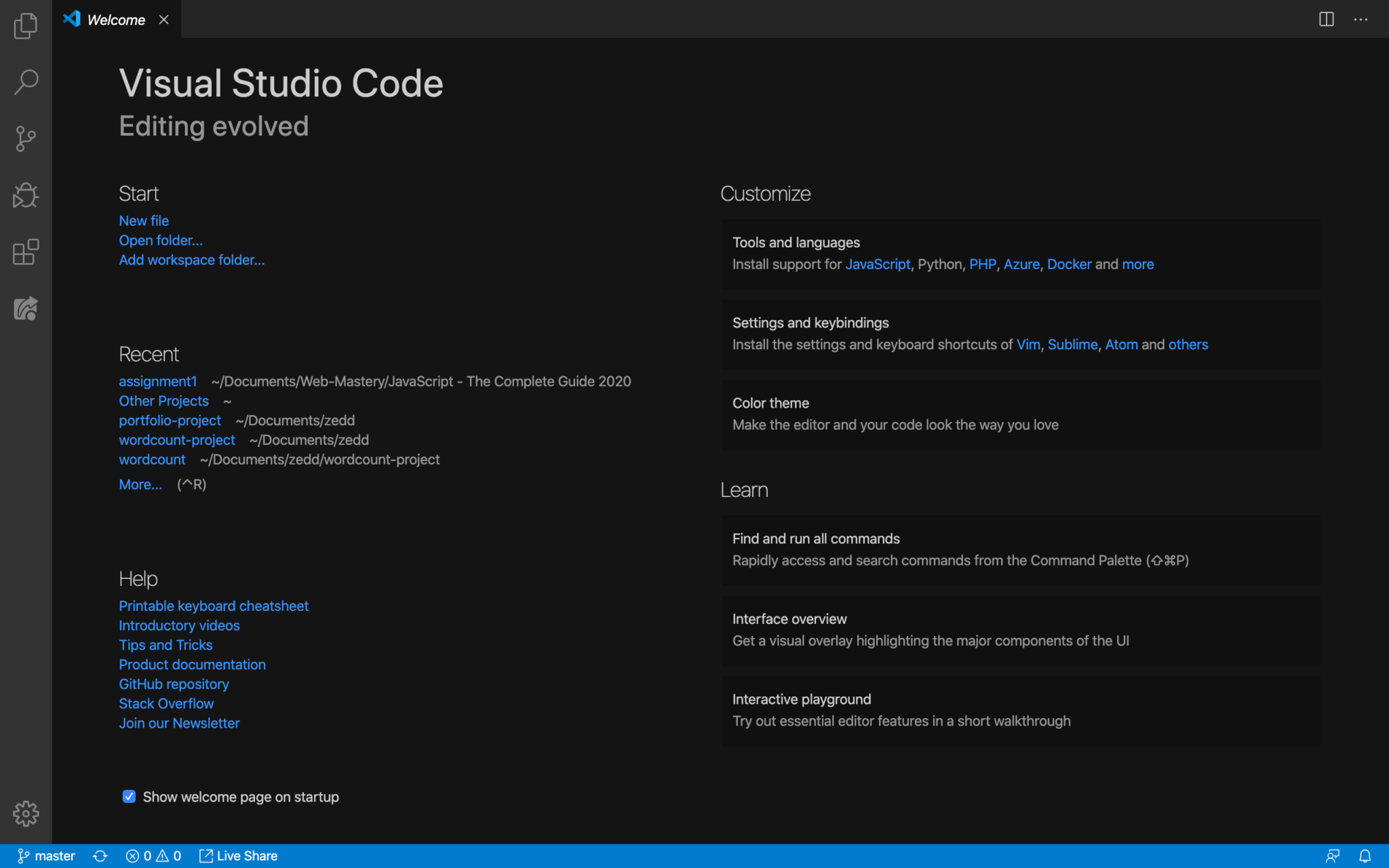Image resolution: width=1389 pixels, height=868 pixels.
Task: Click the Color theme customize option
Action: [770, 403]
